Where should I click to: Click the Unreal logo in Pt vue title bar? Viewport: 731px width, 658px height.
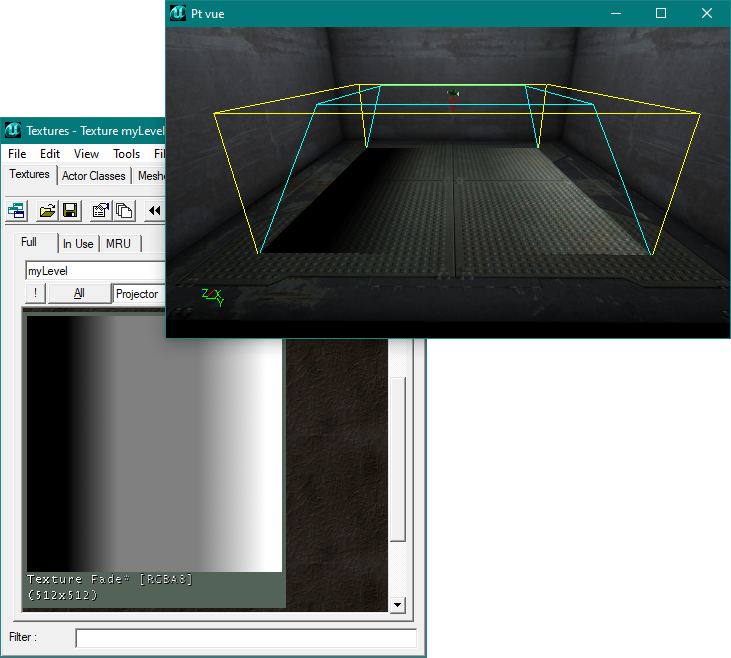[178, 13]
